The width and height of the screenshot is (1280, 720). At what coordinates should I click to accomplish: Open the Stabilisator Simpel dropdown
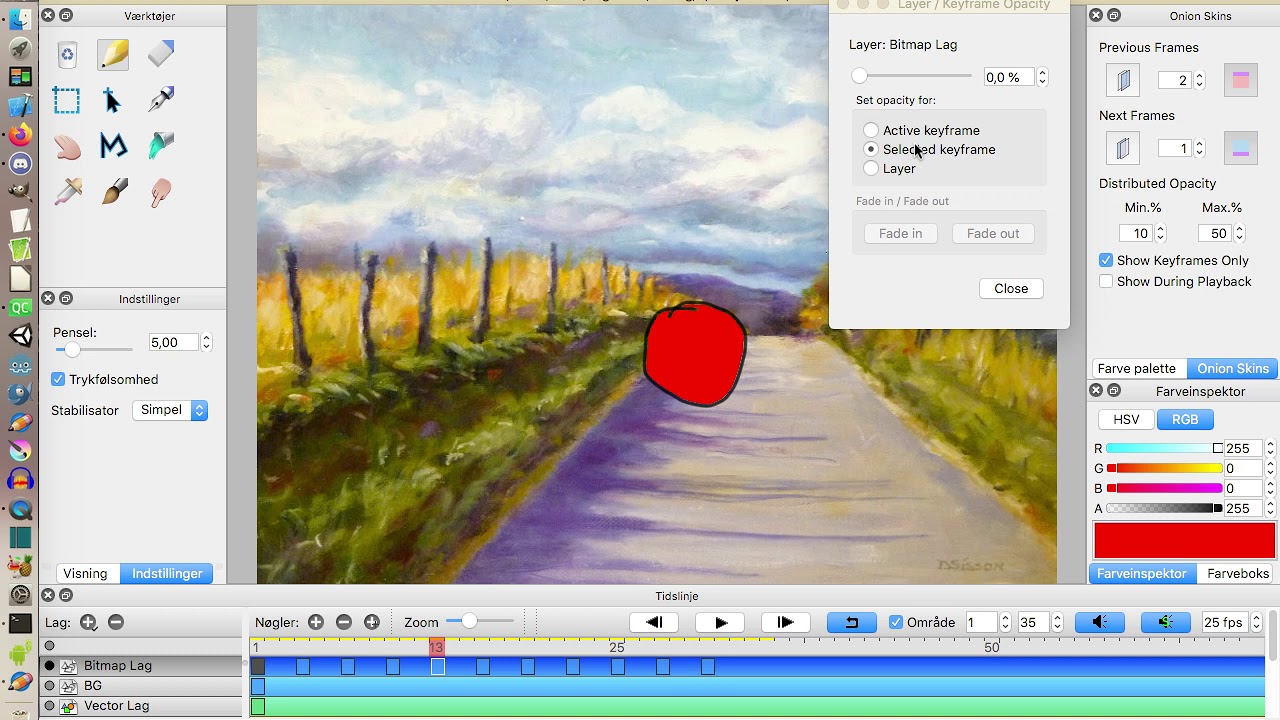coord(170,410)
